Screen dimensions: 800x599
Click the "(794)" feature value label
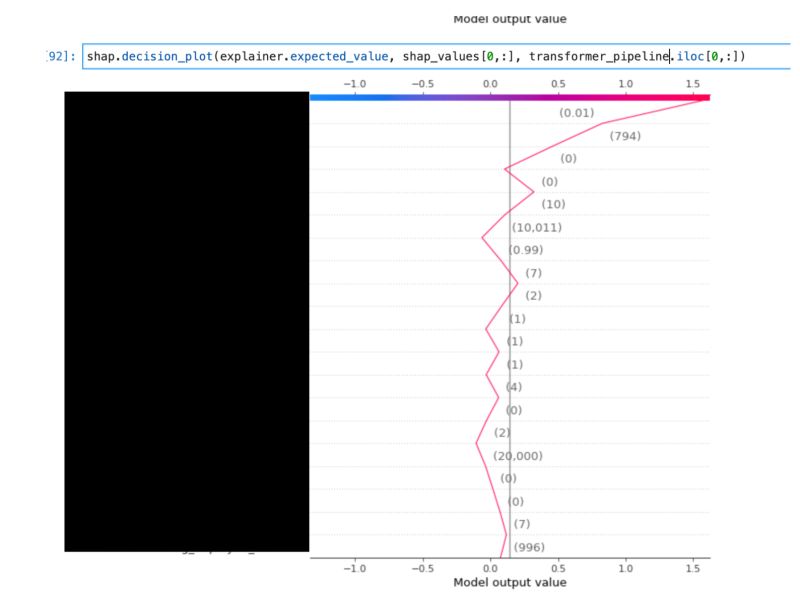click(625, 135)
